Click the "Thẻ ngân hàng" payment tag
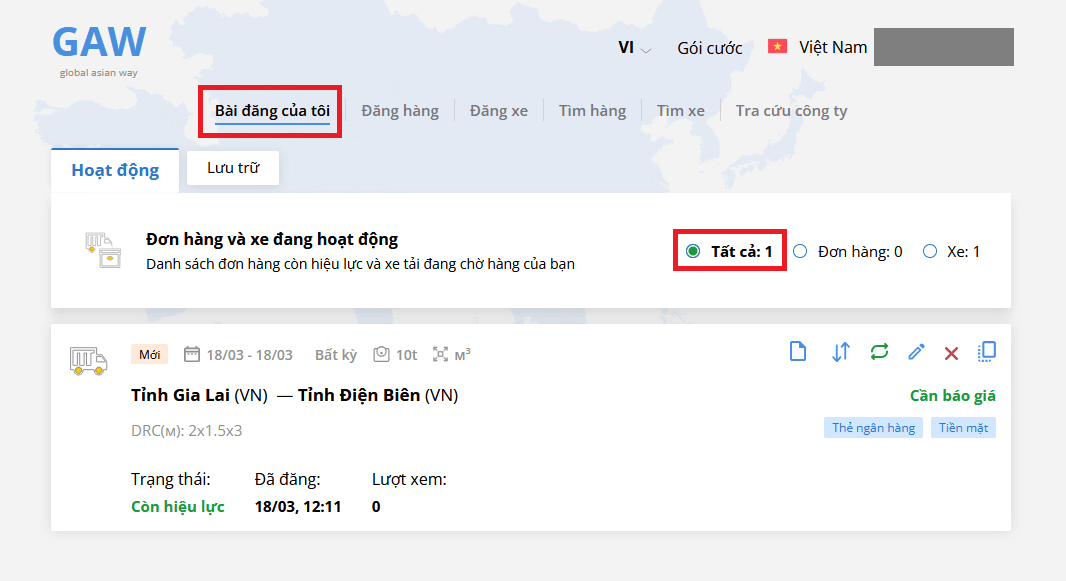 [874, 428]
